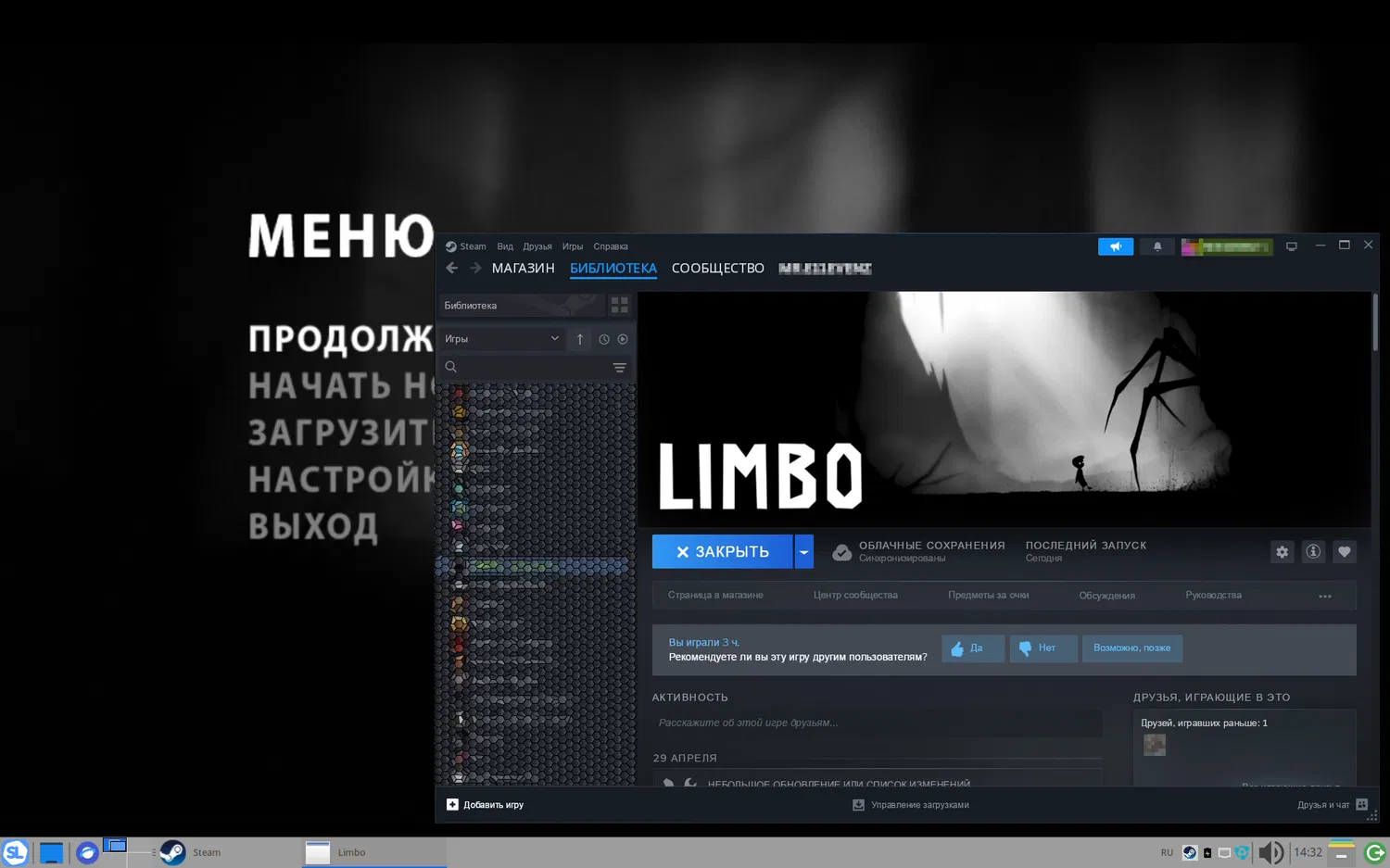Show LIMBO game info panel
The width and height of the screenshot is (1390, 868).
[x=1313, y=552]
